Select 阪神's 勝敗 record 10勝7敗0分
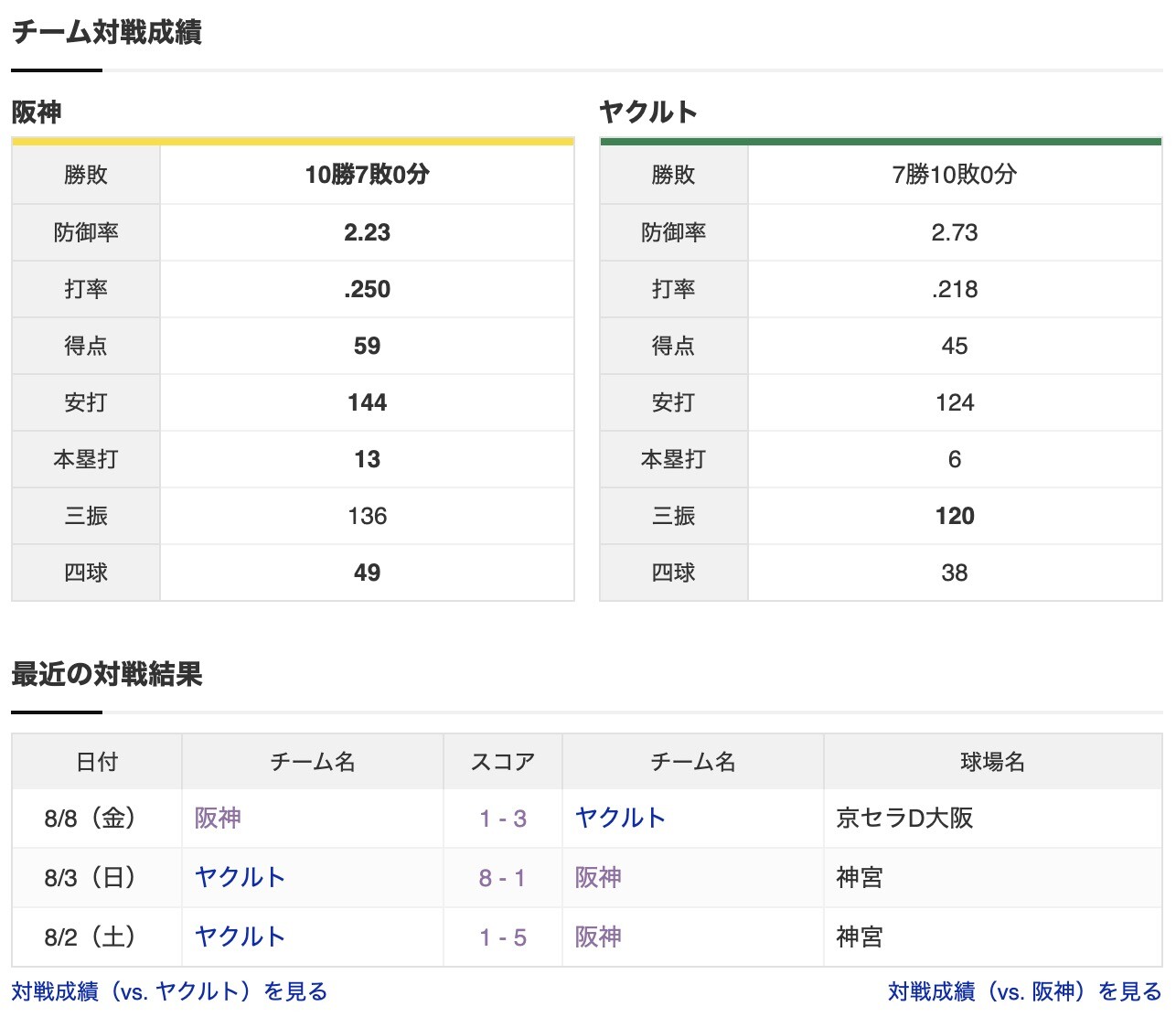 point(366,175)
